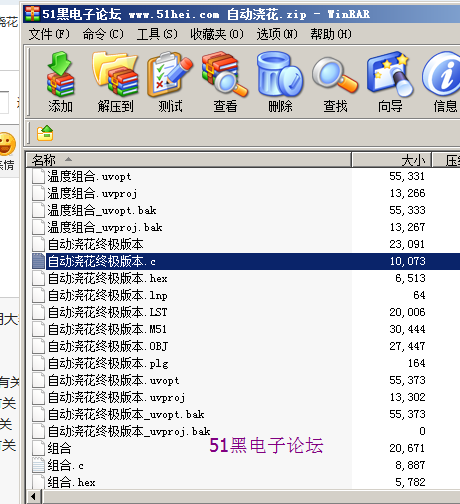Image resolution: width=460 pixels, height=504 pixels.
Task: Select file 自动浇花终极版本.hex
Action: 107,278
